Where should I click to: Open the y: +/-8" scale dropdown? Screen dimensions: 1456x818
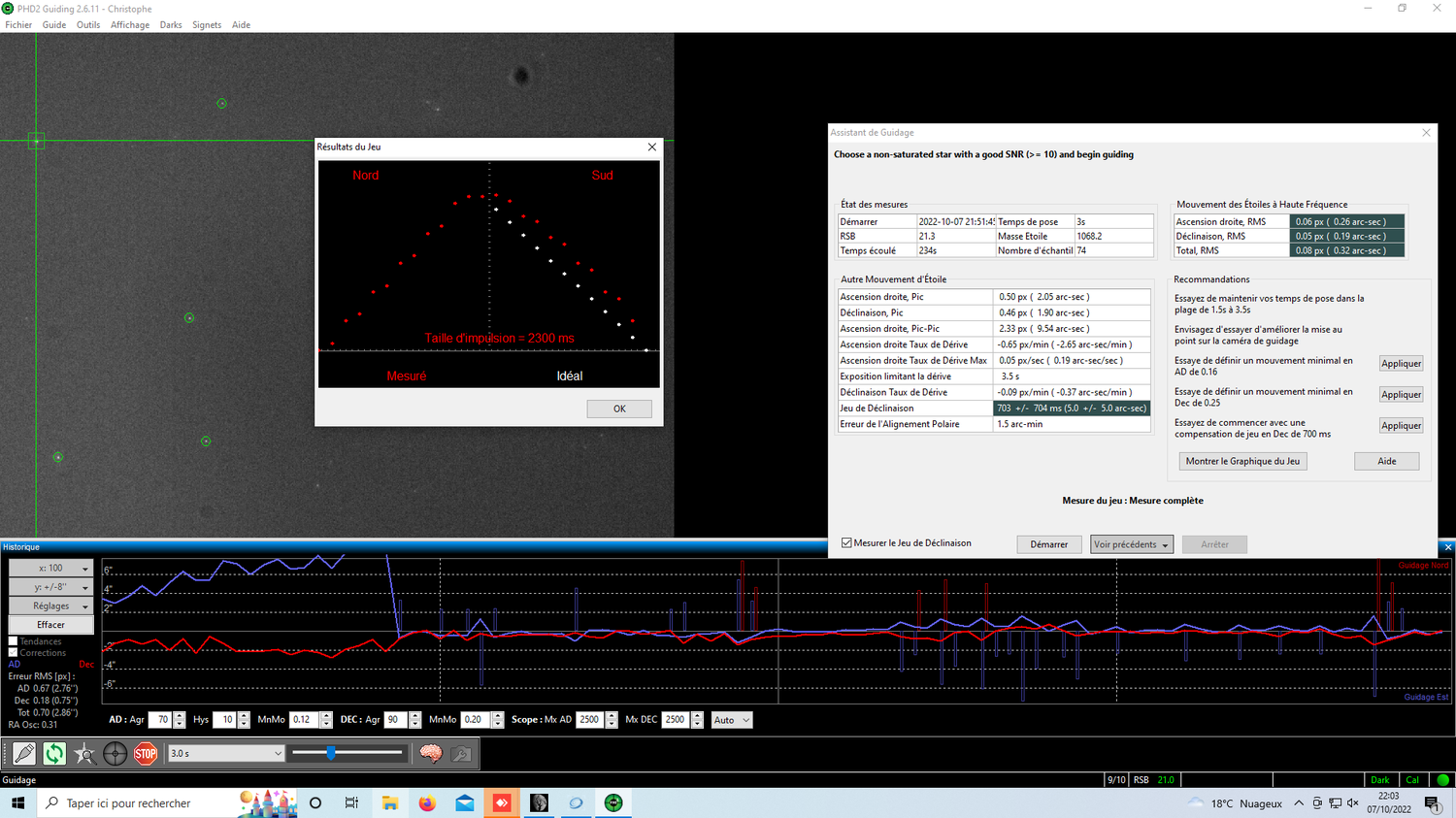click(x=51, y=587)
